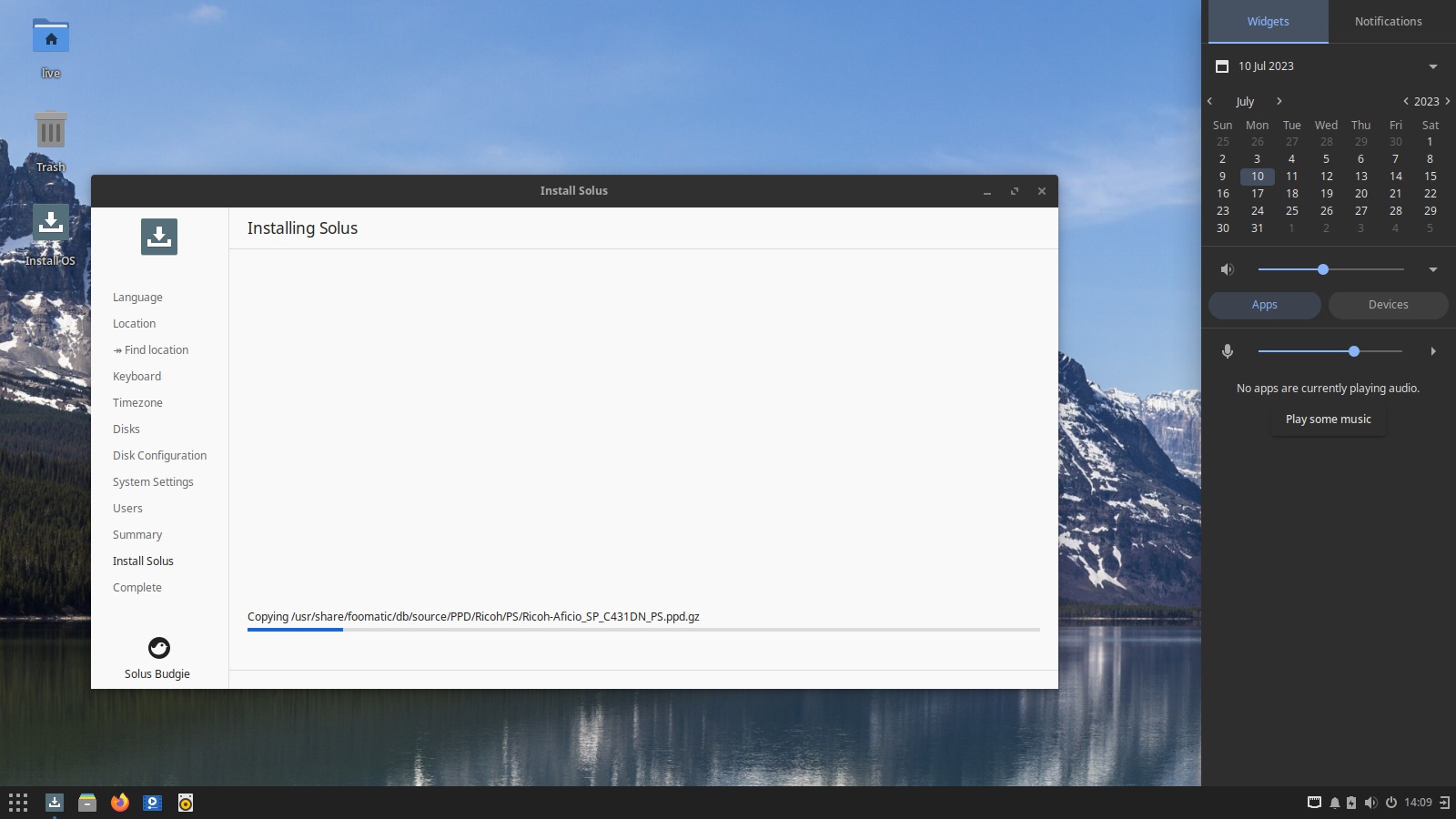Adjust the microphone input slider
This screenshot has width=1456, height=819.
pos(1330,351)
